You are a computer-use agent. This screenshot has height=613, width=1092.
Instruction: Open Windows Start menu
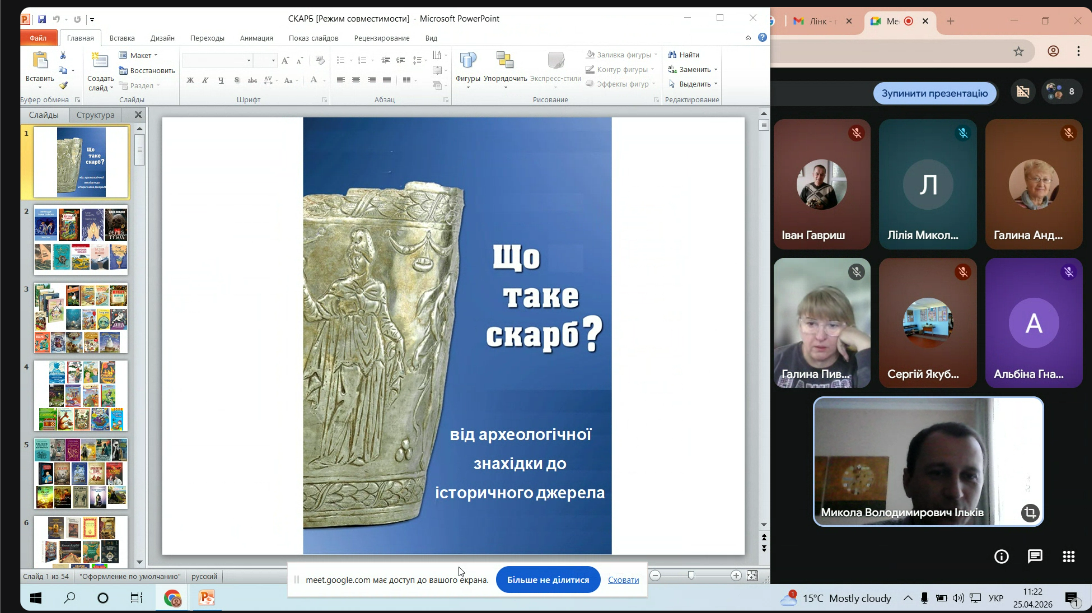pos(36,598)
